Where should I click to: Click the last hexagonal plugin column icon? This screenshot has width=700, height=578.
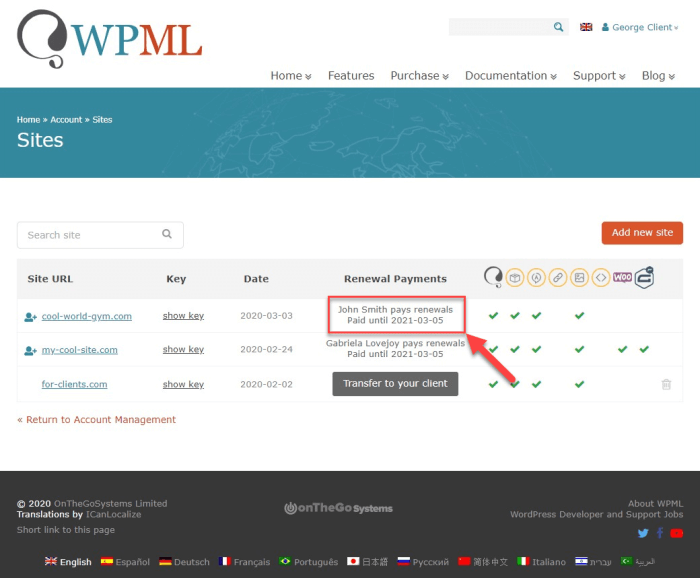coord(644,278)
